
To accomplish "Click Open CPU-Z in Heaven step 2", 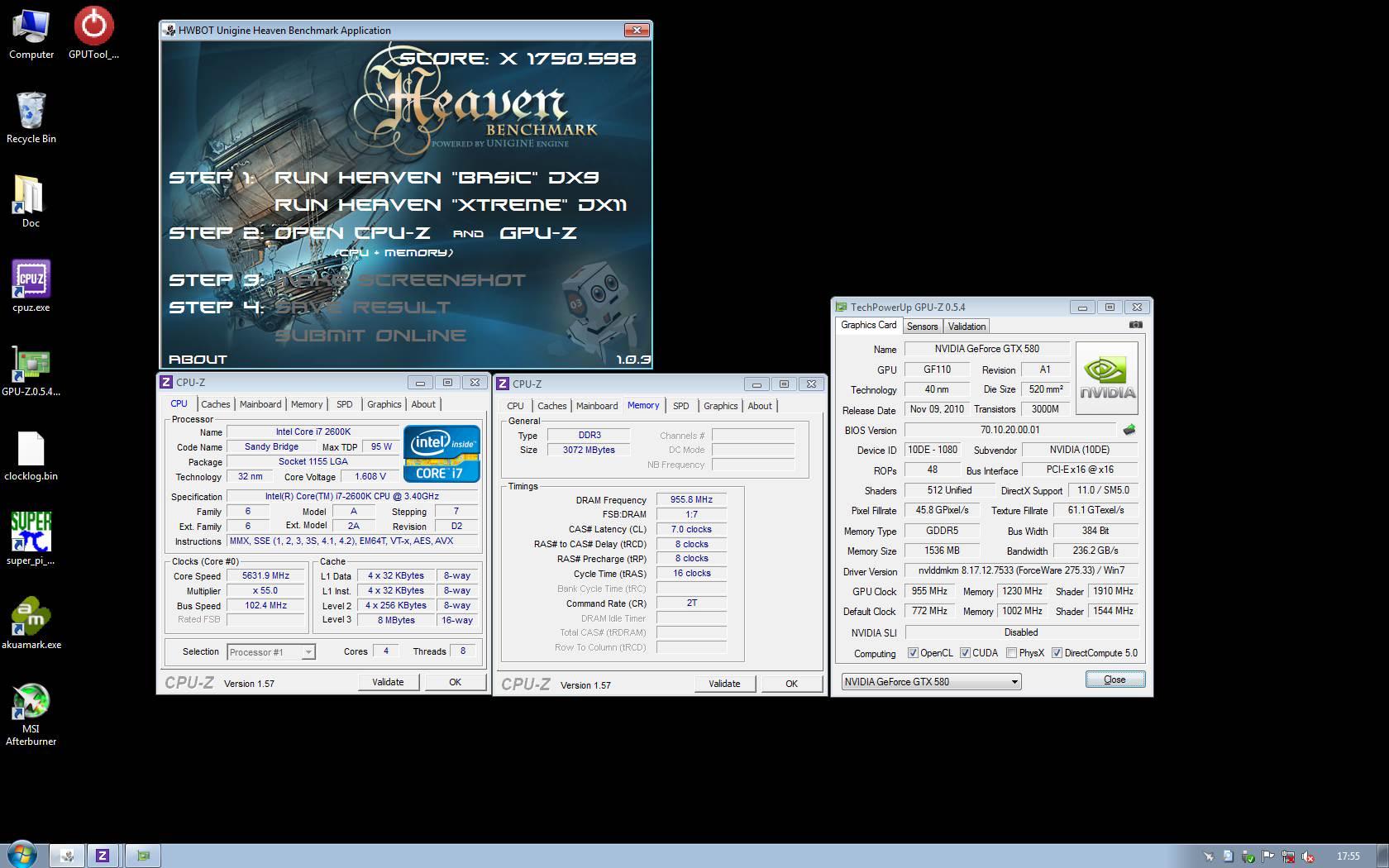I will [x=353, y=233].
